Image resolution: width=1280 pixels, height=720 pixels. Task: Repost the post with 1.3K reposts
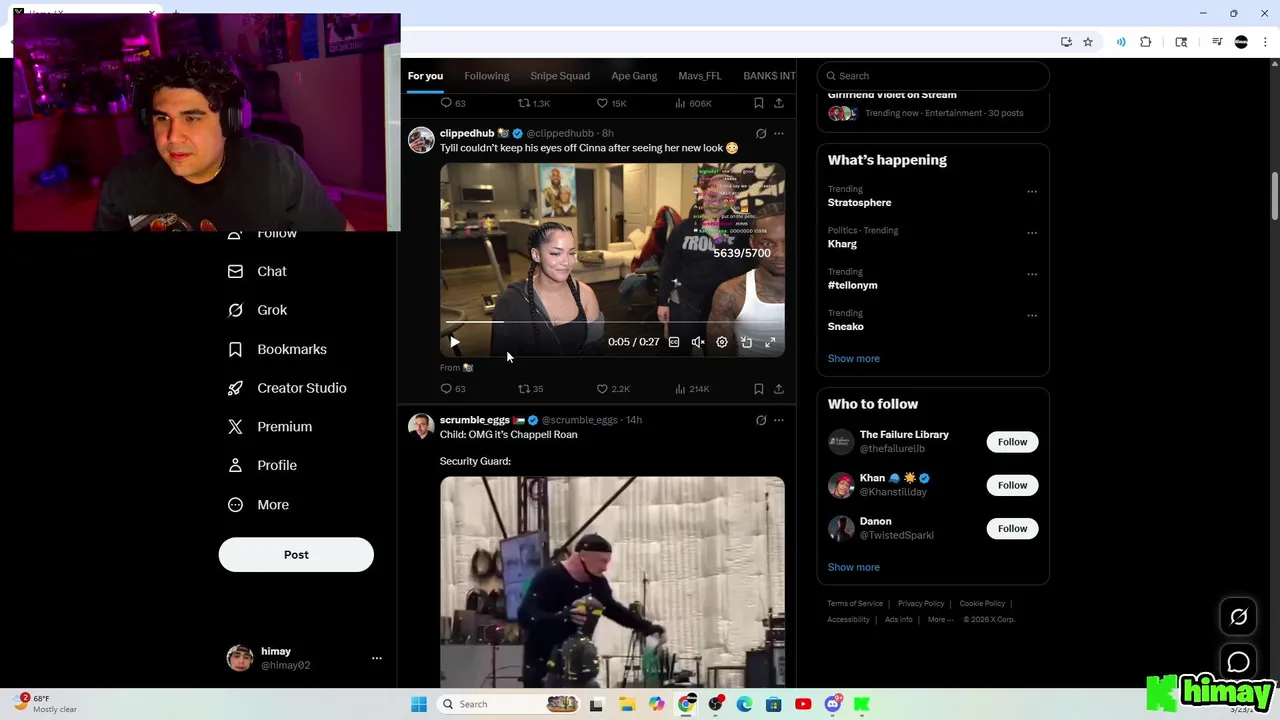tap(533, 103)
